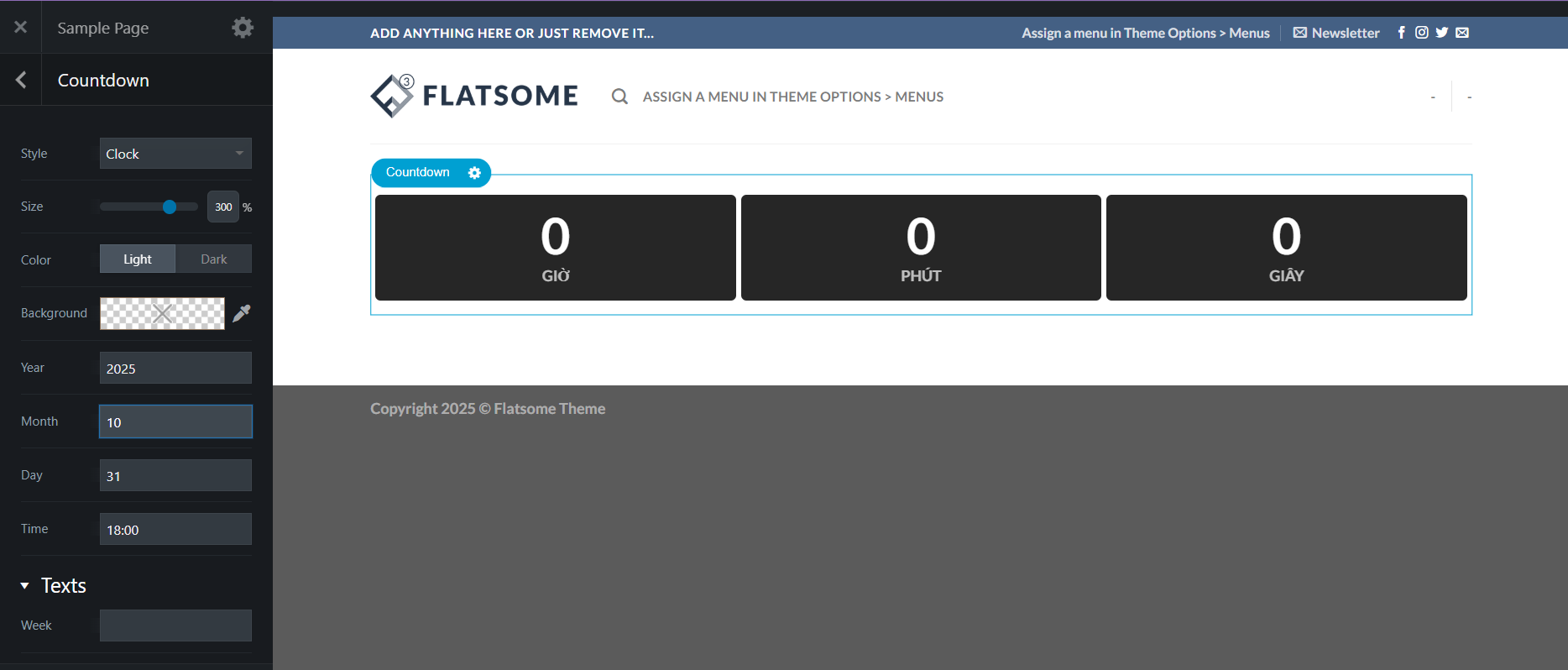Open the email social icon
This screenshot has width=1568, height=670.
[x=1462, y=33]
